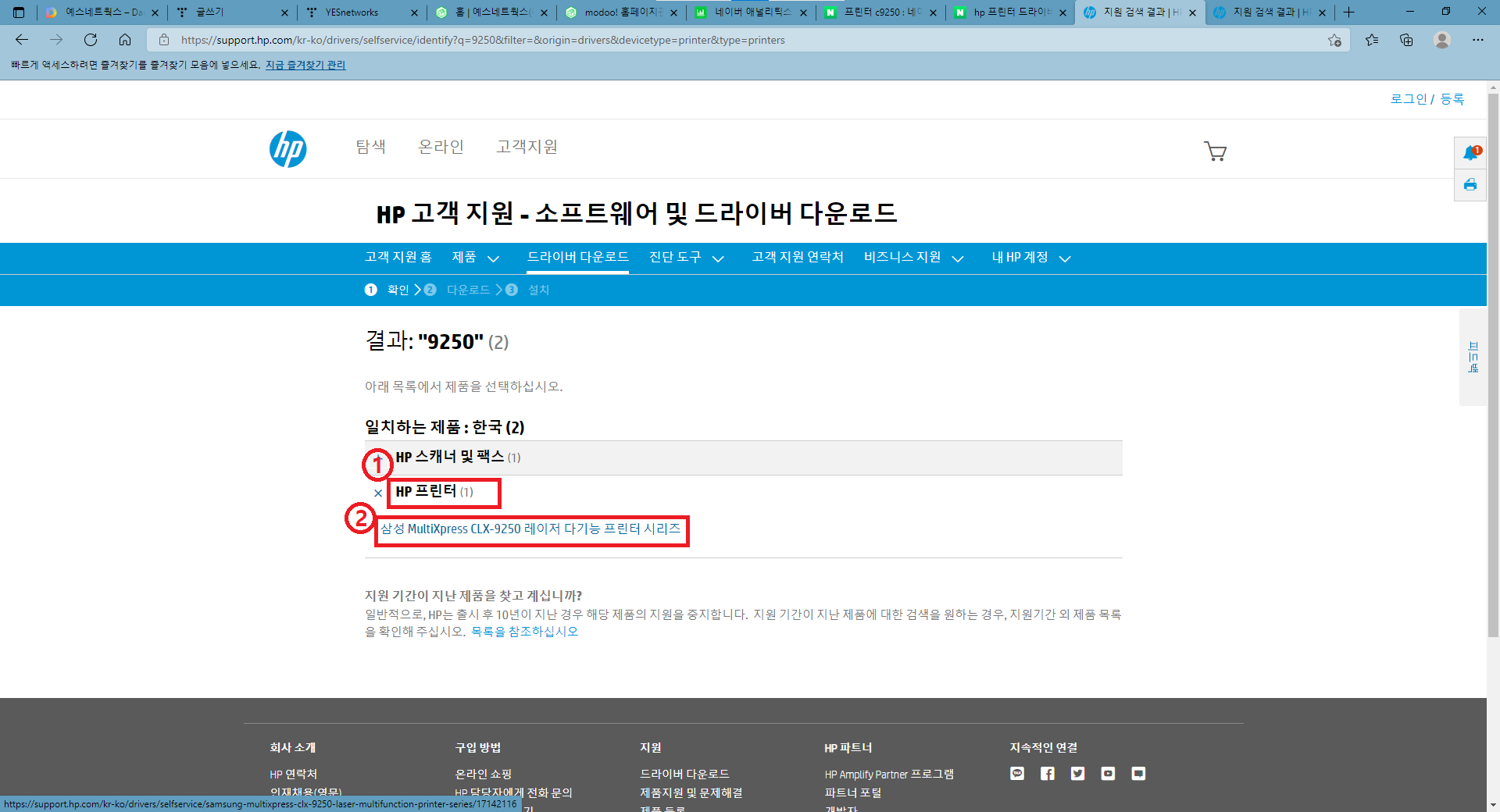Open the 탐색 top menu
1500x812 pixels.
[371, 147]
